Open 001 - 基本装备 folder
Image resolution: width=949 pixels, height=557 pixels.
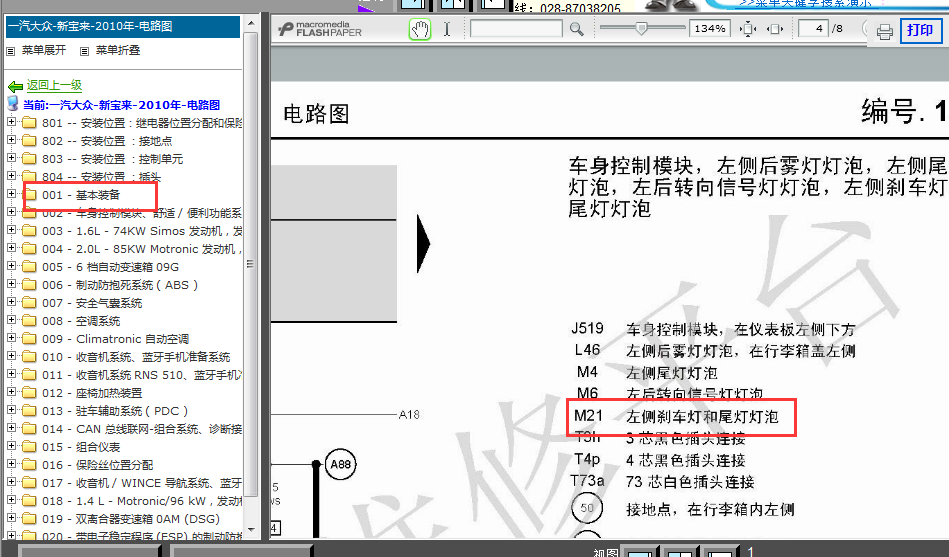81,195
